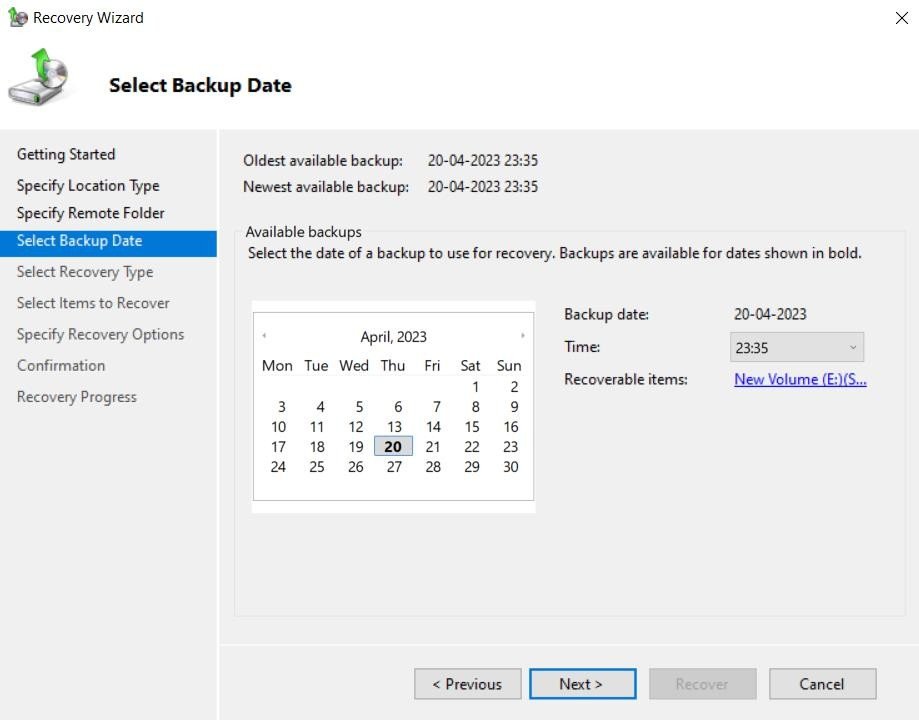The image size is (919, 720).
Task: Click the Backup date value 20-04-2023
Action: pos(770,314)
